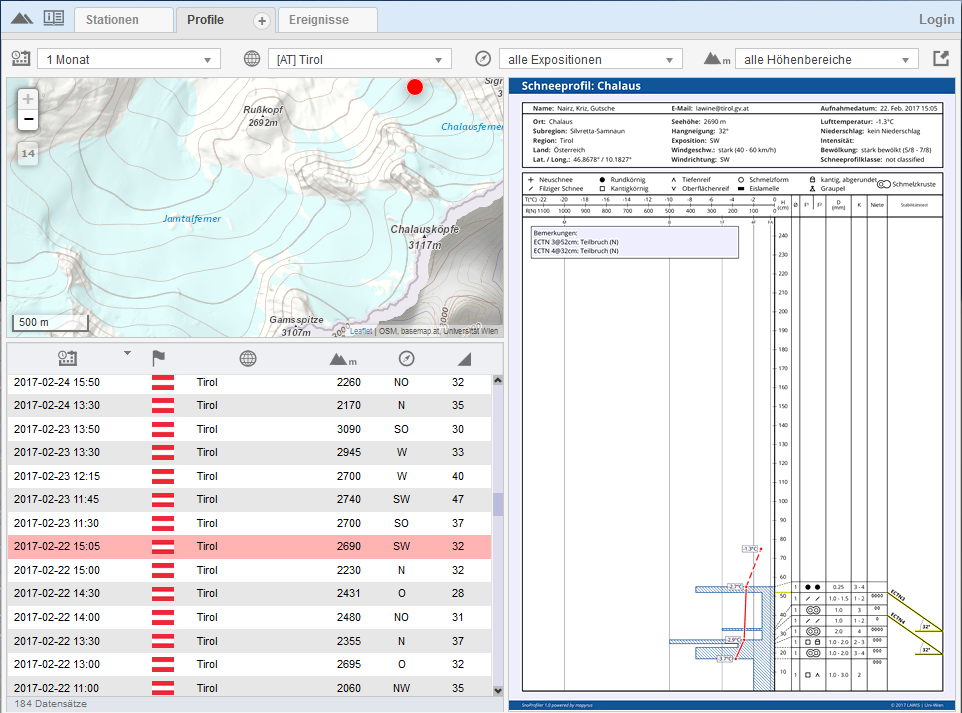Select profile row 2017-02-22 13:00
Image resolution: width=962 pixels, height=713 pixels.
pos(249,665)
